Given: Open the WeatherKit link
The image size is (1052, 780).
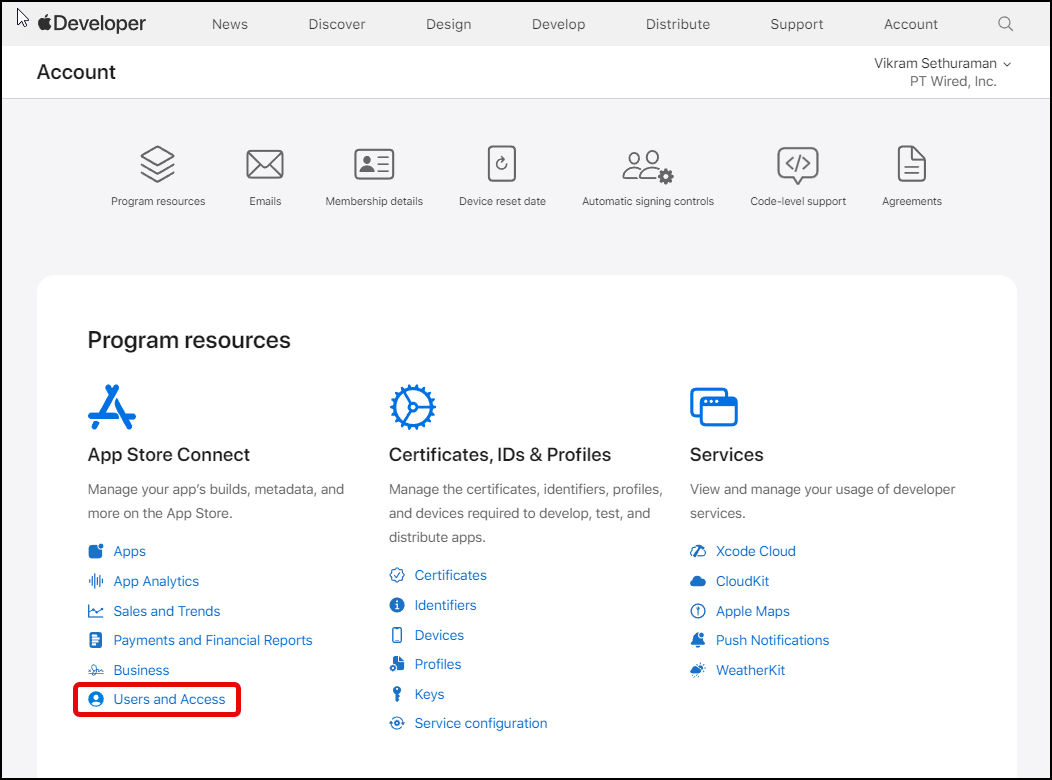Looking at the screenshot, I should pos(750,670).
